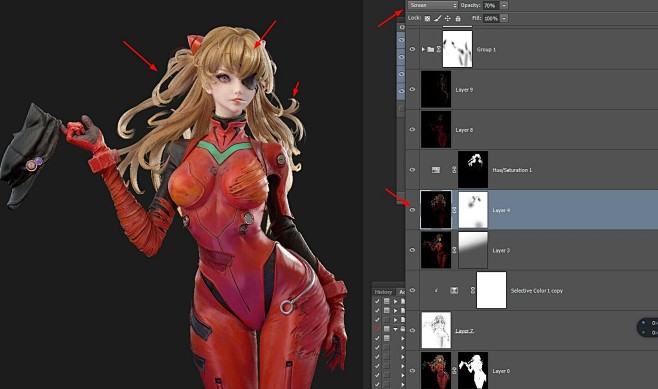Viewport: 658px width, 389px height.
Task: Hide Layer 7 with its eye icon
Action: 412,330
